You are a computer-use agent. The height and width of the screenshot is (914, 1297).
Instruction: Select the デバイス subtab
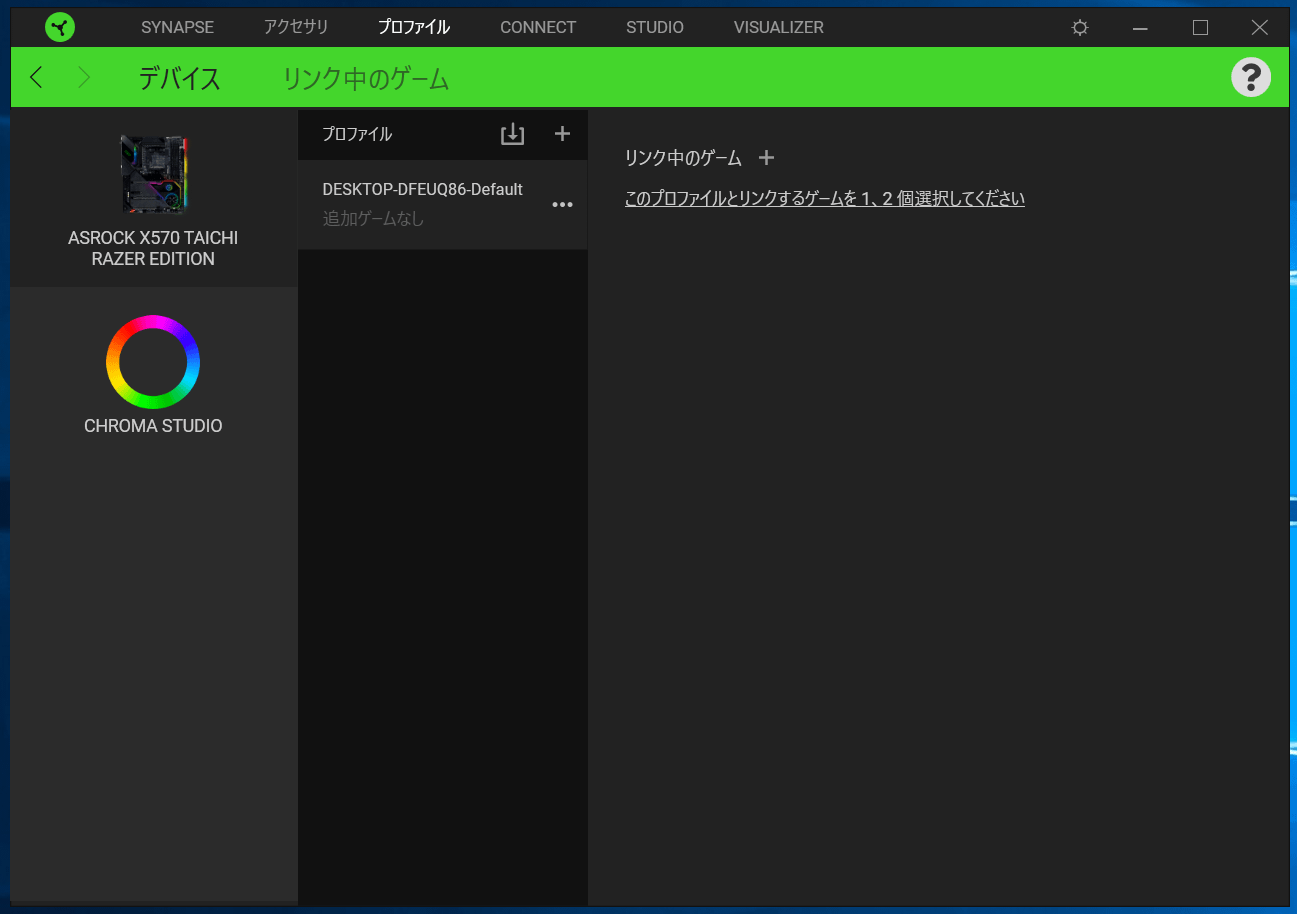coord(179,78)
